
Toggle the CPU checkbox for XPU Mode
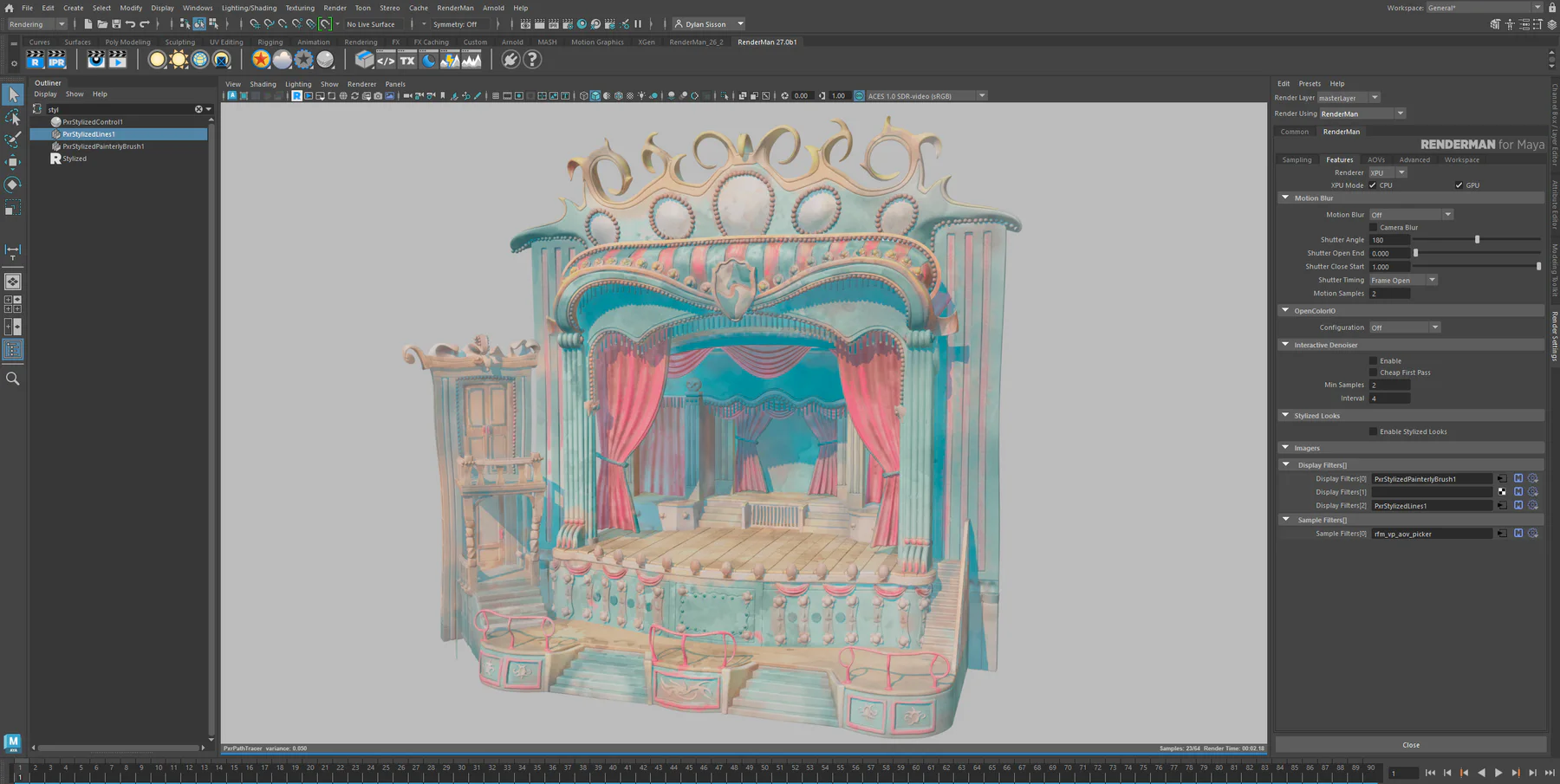coord(1373,185)
